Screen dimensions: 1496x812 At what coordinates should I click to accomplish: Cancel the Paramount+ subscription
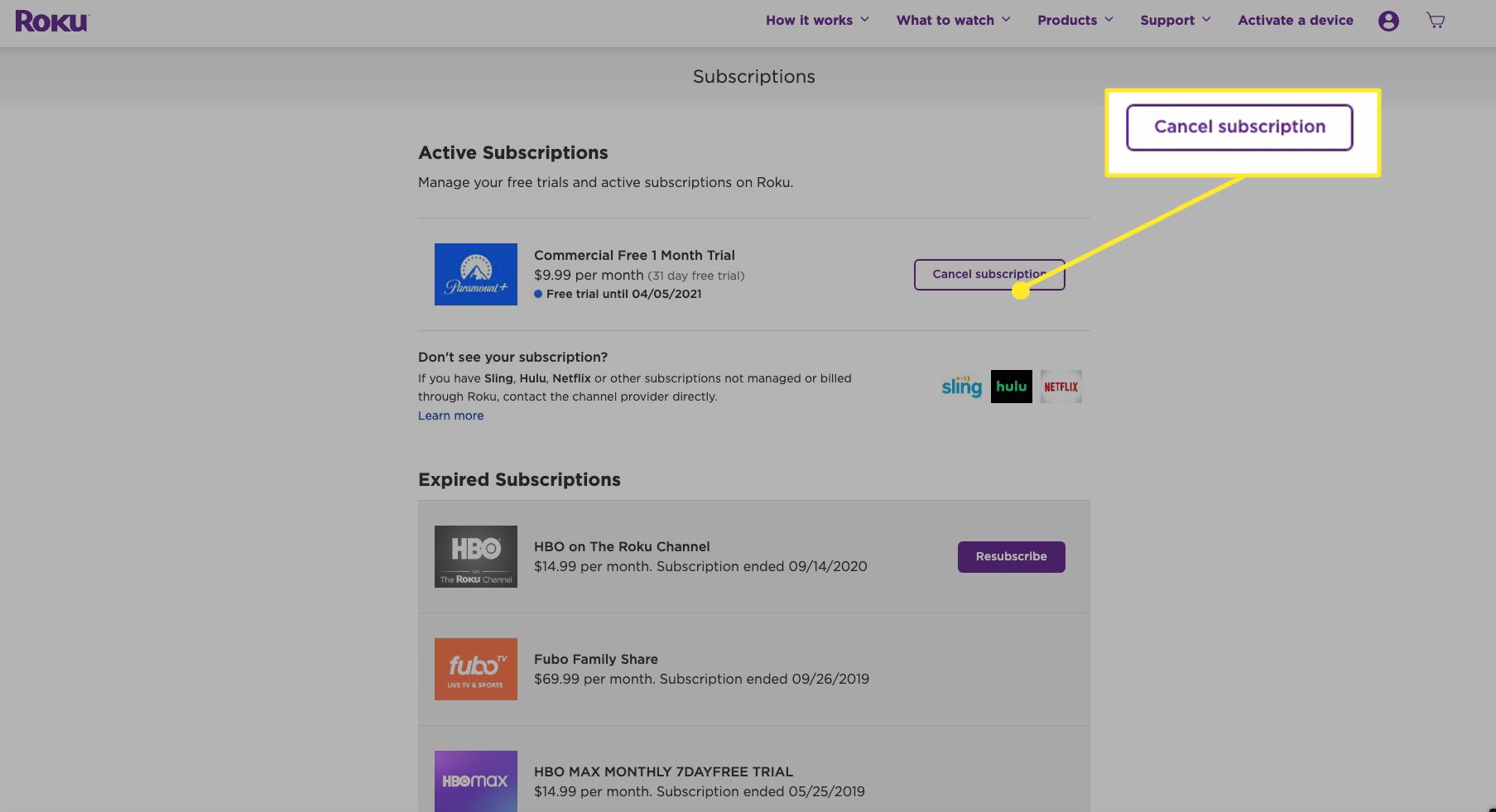[989, 274]
